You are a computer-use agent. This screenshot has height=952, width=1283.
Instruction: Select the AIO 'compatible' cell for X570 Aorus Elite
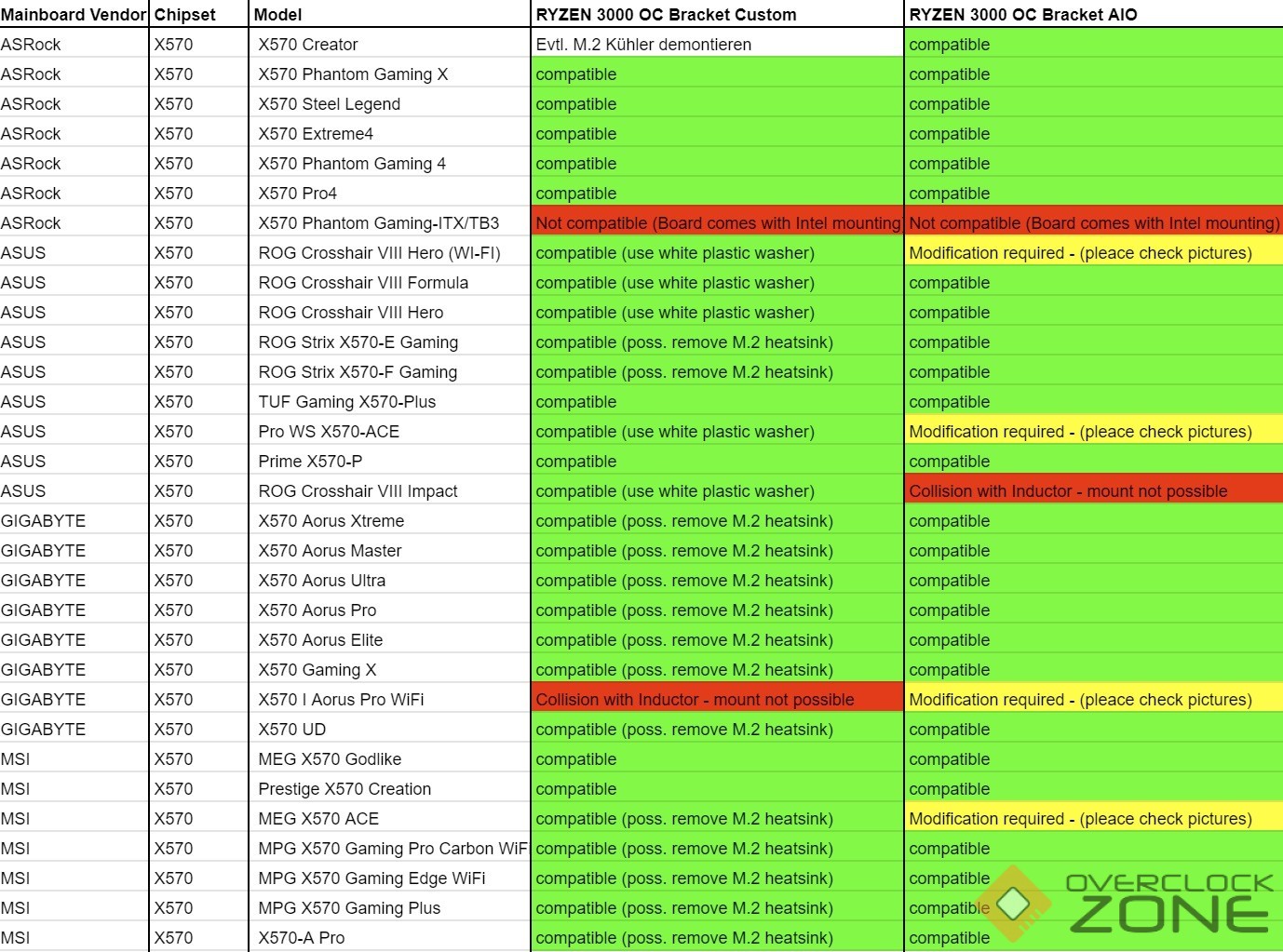pos(1093,639)
